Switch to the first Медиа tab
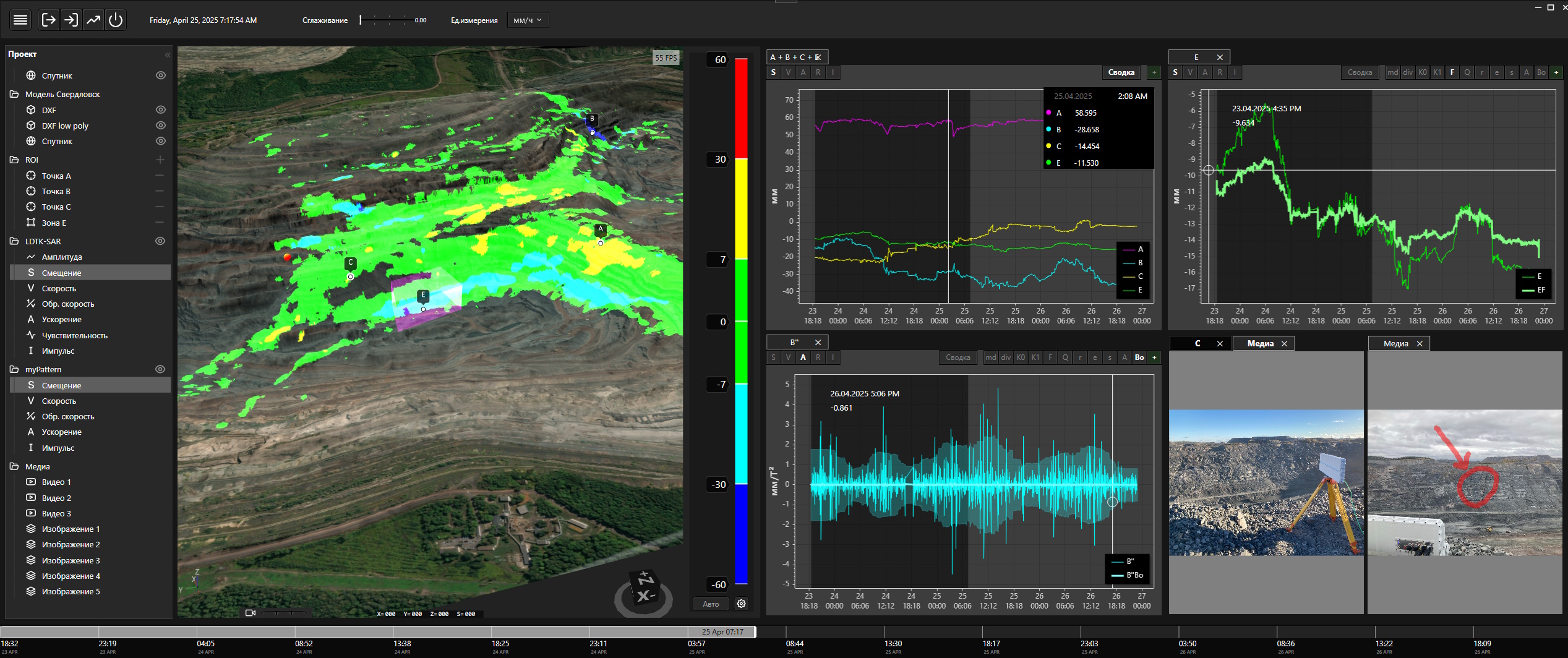1568x658 pixels. (x=1260, y=343)
